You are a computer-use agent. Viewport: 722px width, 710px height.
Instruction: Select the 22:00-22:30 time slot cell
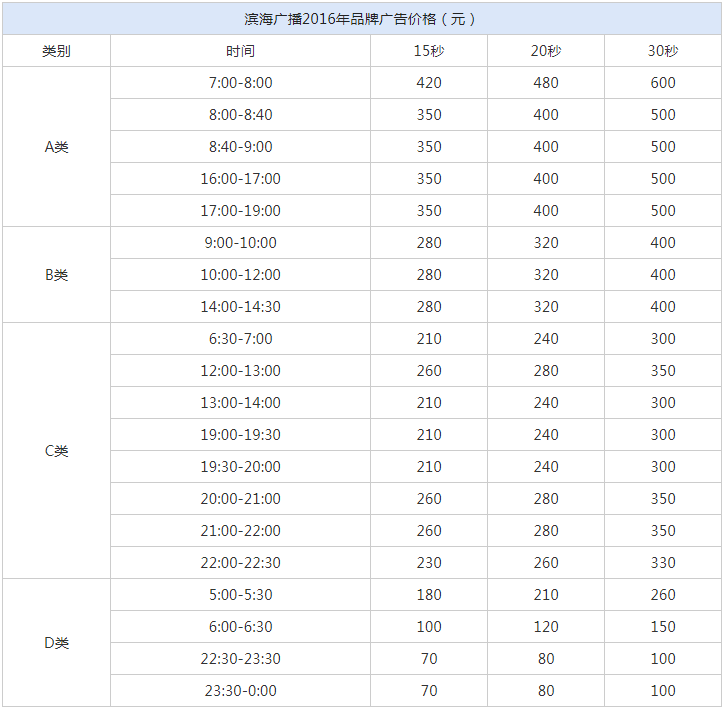point(240,563)
